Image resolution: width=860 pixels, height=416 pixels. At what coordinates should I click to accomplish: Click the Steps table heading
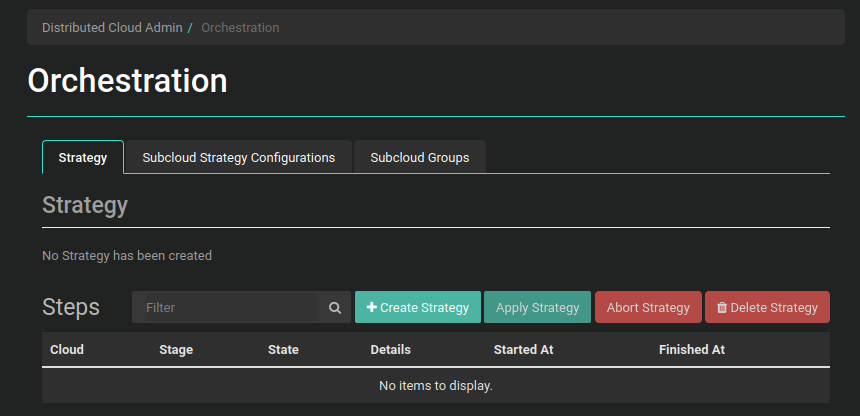[x=71, y=307]
